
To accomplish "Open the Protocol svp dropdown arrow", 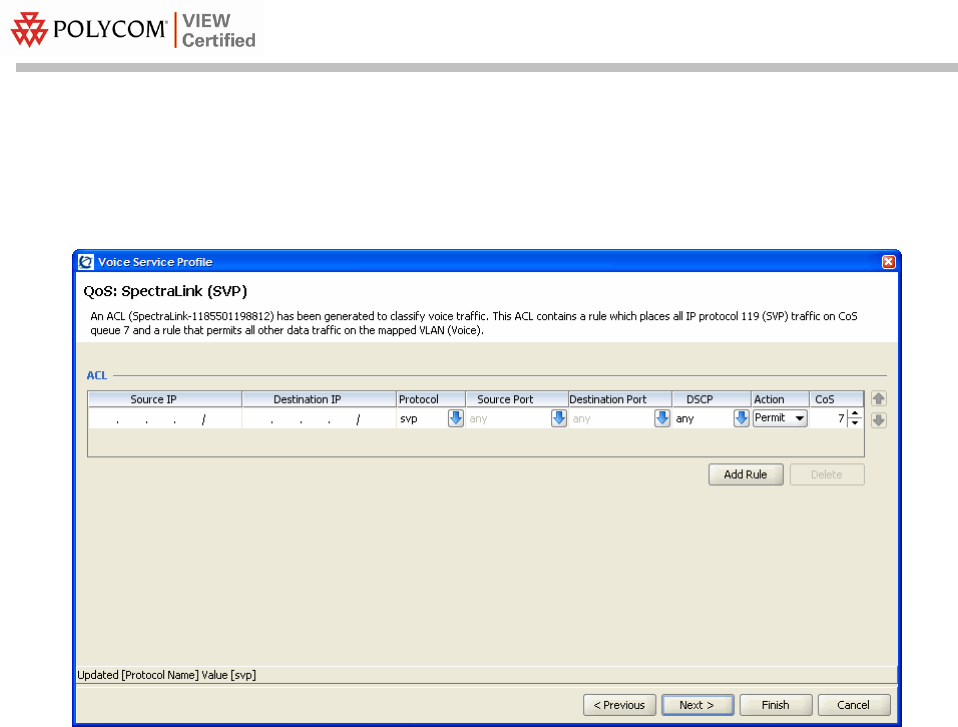I will pos(456,418).
